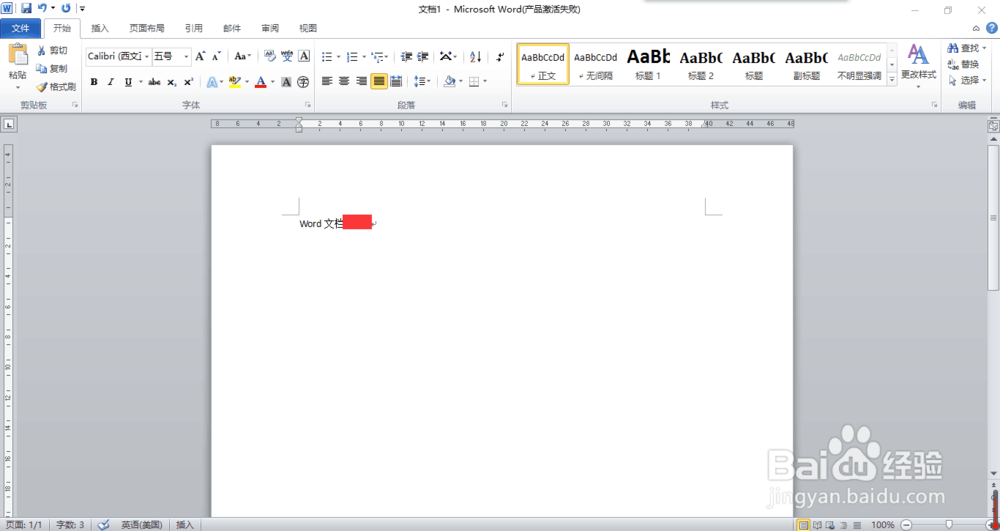The height and width of the screenshot is (531, 1000).
Task: Align text to the left
Action: coord(327,82)
